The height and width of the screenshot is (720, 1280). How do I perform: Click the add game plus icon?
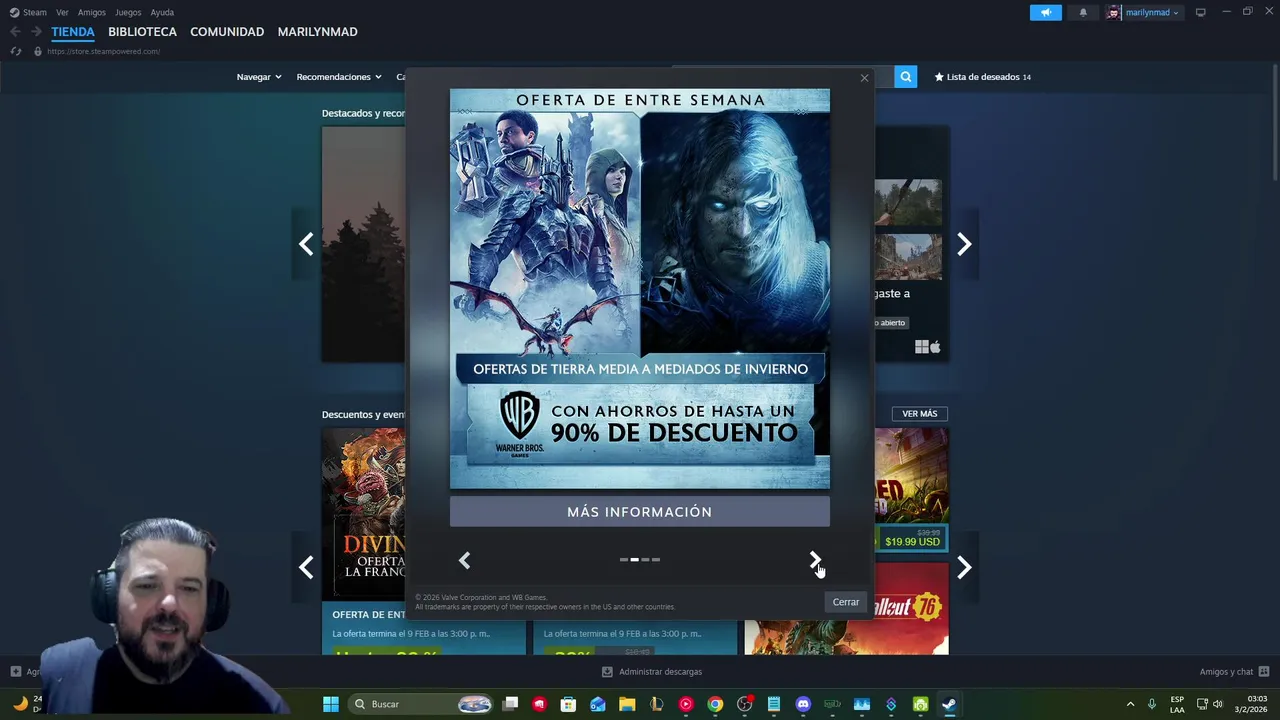(x=15, y=672)
